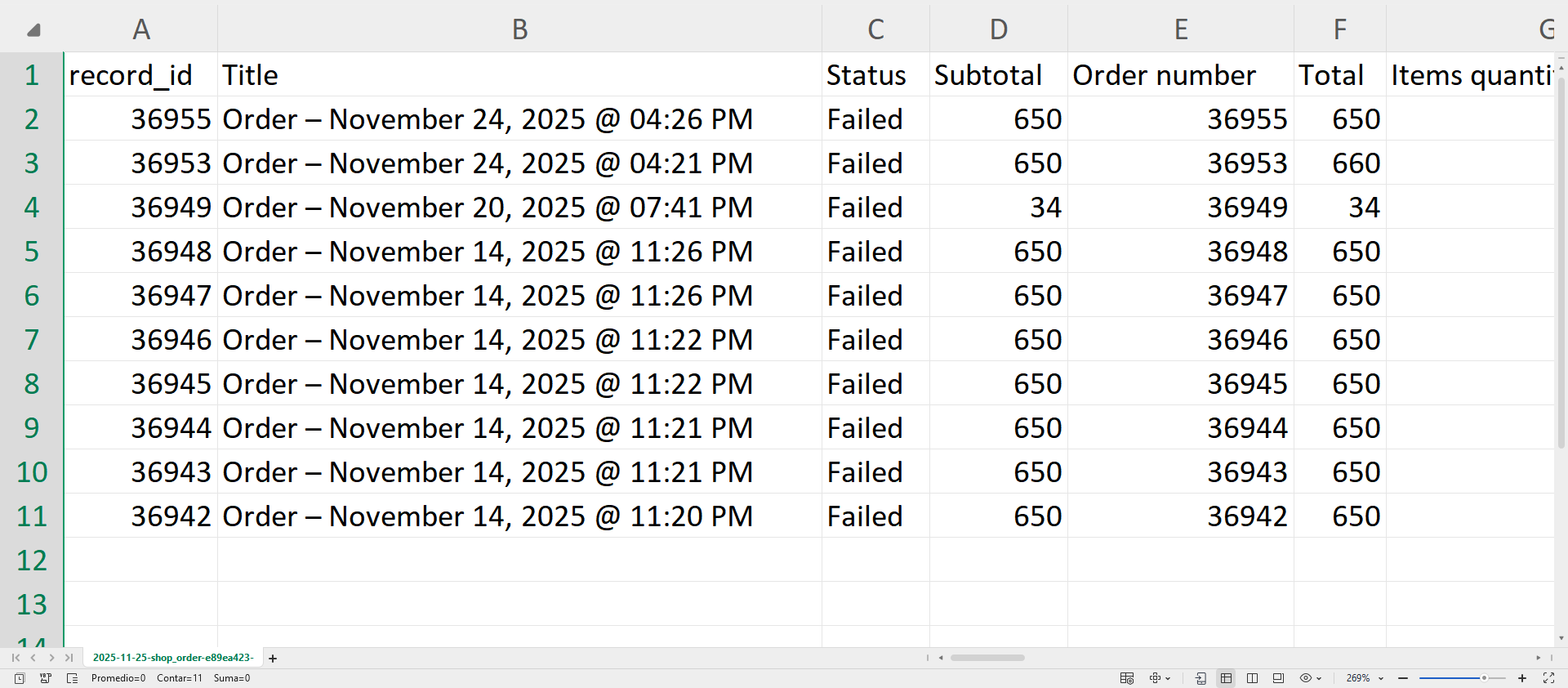Click the fullscreen icon in status bar
The image size is (1568, 688).
tap(1548, 678)
